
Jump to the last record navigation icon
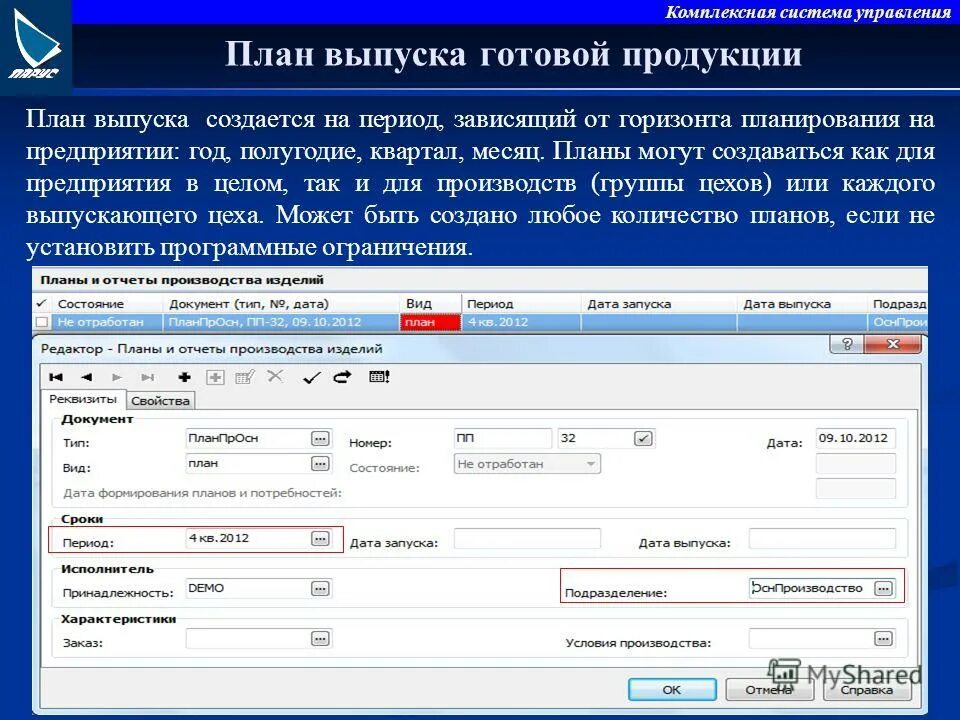pyautogui.click(x=147, y=377)
